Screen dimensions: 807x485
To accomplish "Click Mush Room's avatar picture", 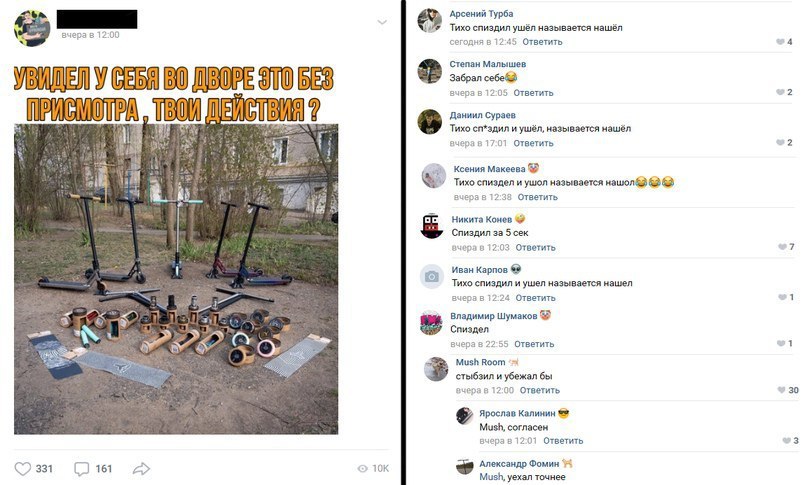I will 436,369.
